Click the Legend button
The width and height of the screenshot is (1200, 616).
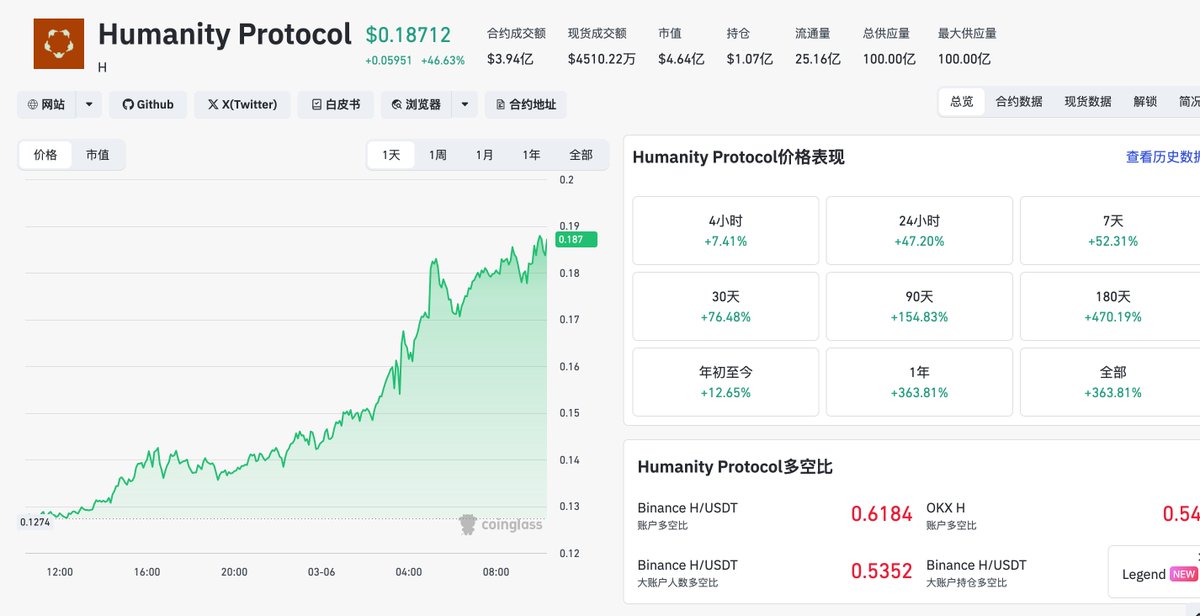point(1143,573)
